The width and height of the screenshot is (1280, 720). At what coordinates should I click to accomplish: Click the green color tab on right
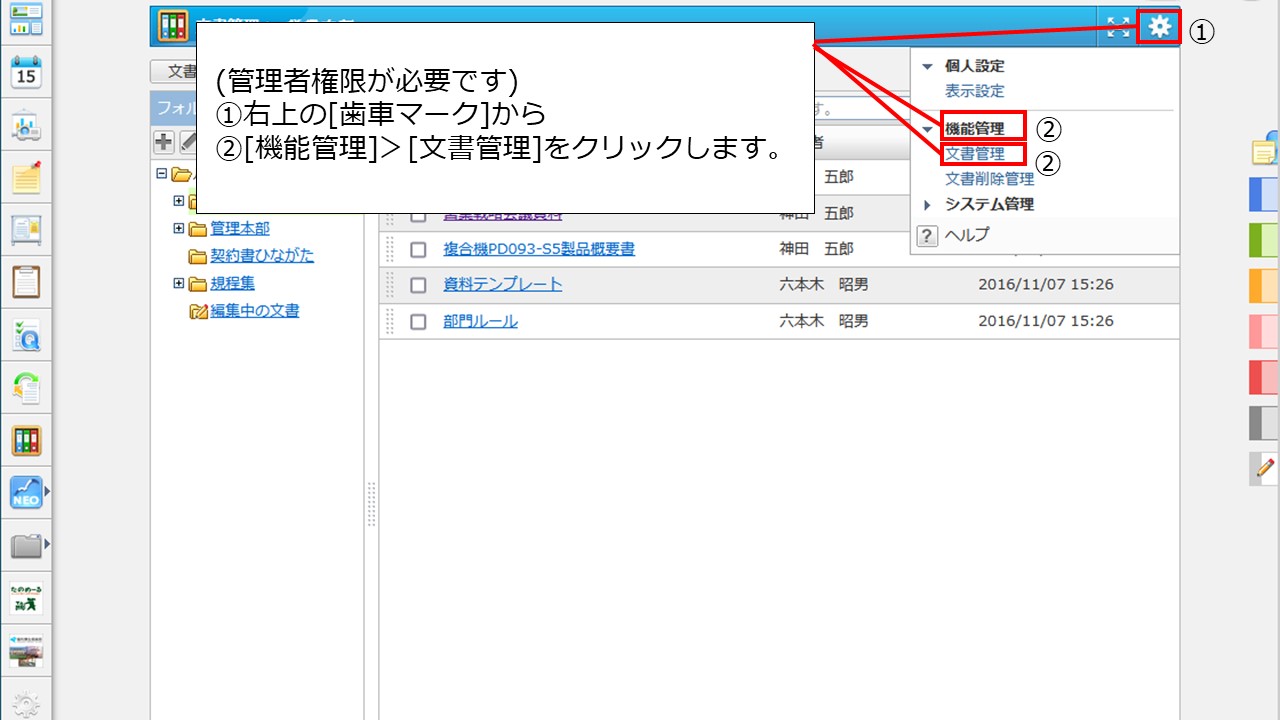tap(1264, 241)
